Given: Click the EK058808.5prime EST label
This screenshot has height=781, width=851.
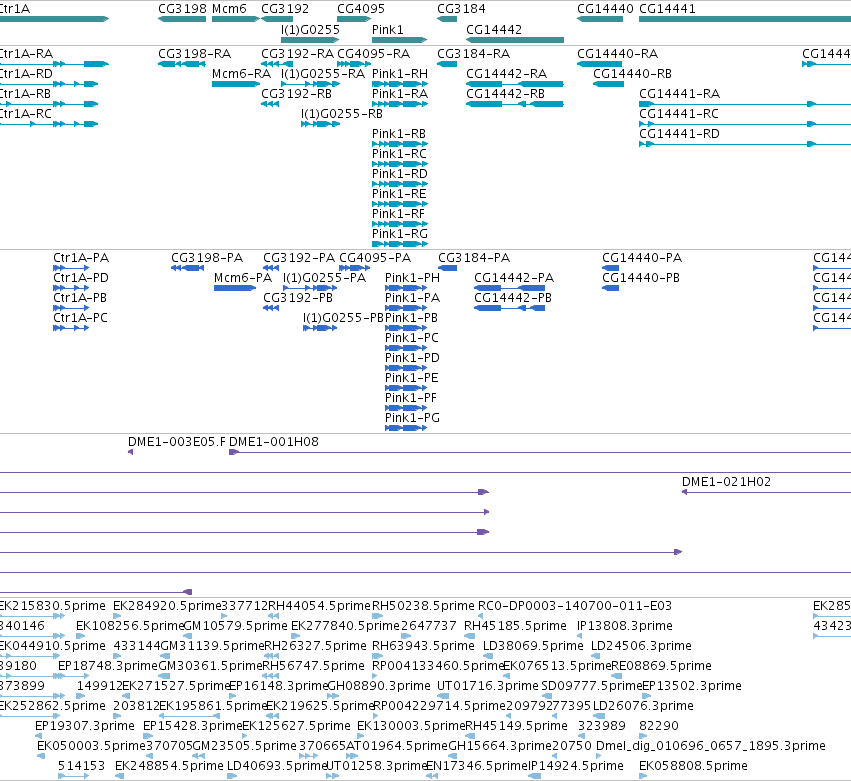Looking at the screenshot, I should pyautogui.click(x=693, y=766).
